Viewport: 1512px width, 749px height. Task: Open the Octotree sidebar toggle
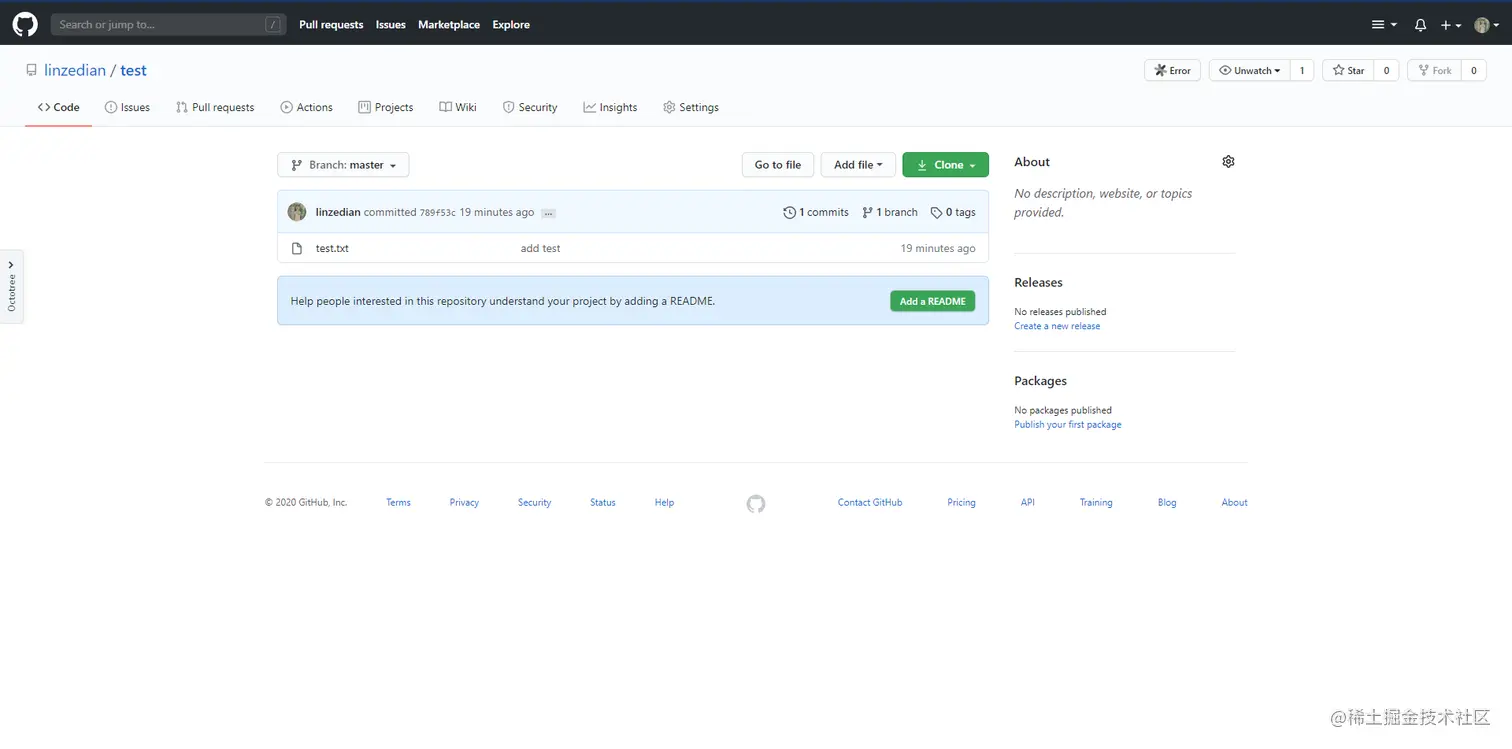(11, 286)
